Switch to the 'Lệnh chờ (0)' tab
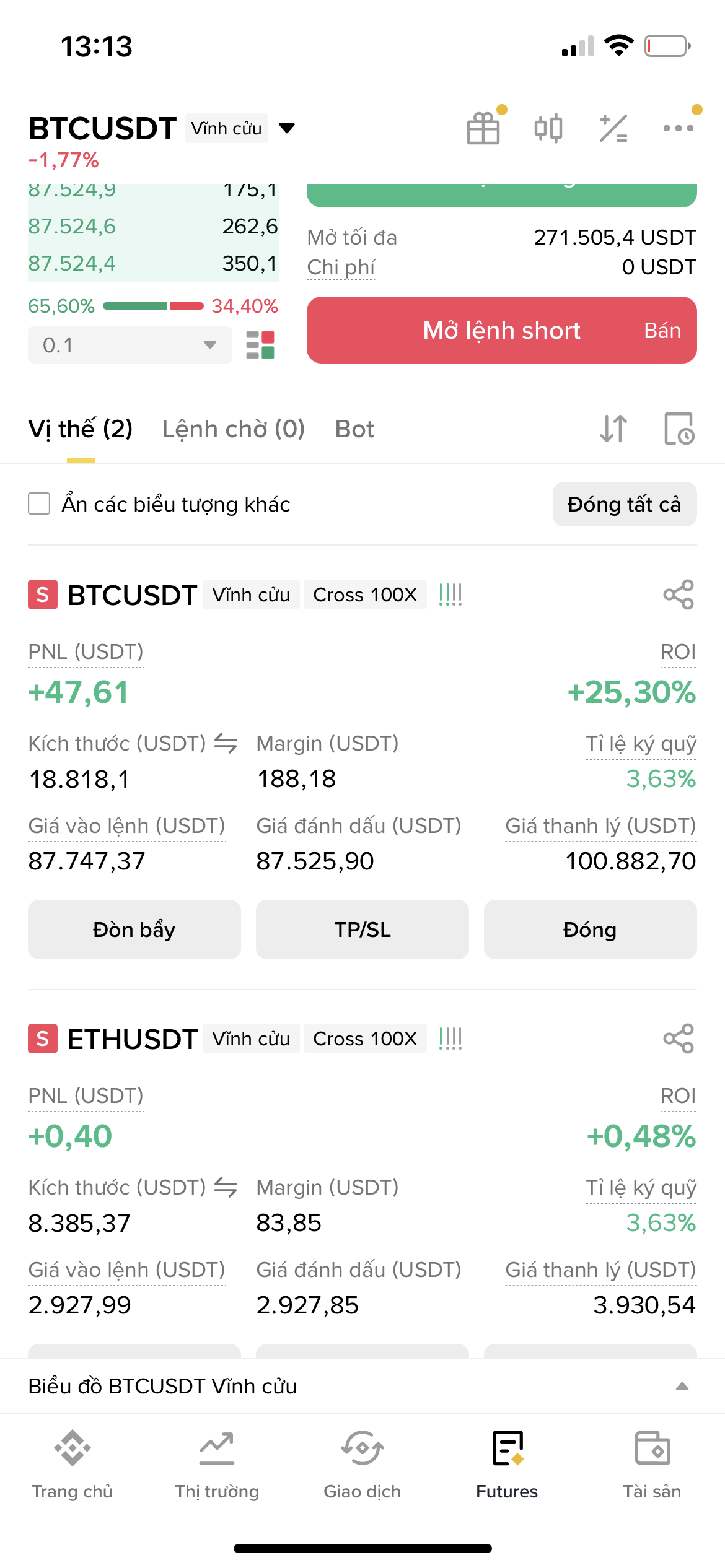The height and width of the screenshot is (1568, 725). [233, 429]
